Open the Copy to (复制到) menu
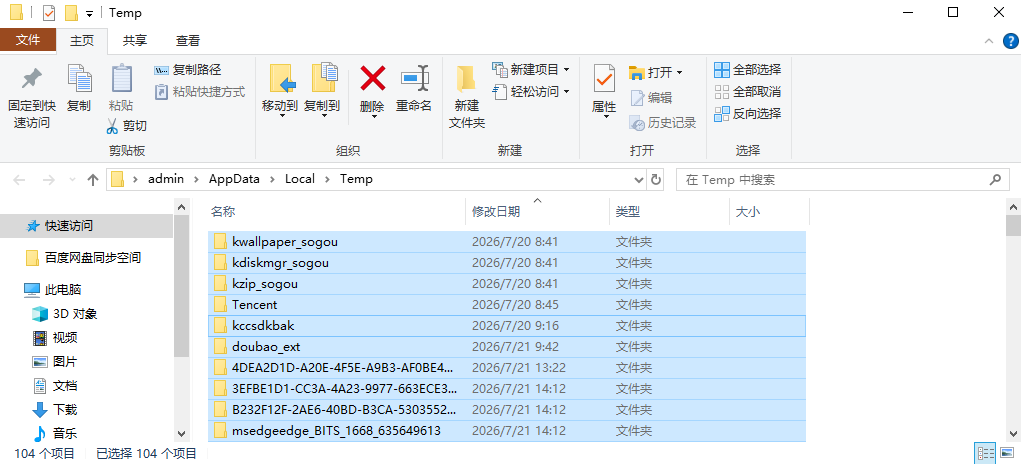This screenshot has height=464, width=1021. [322, 91]
